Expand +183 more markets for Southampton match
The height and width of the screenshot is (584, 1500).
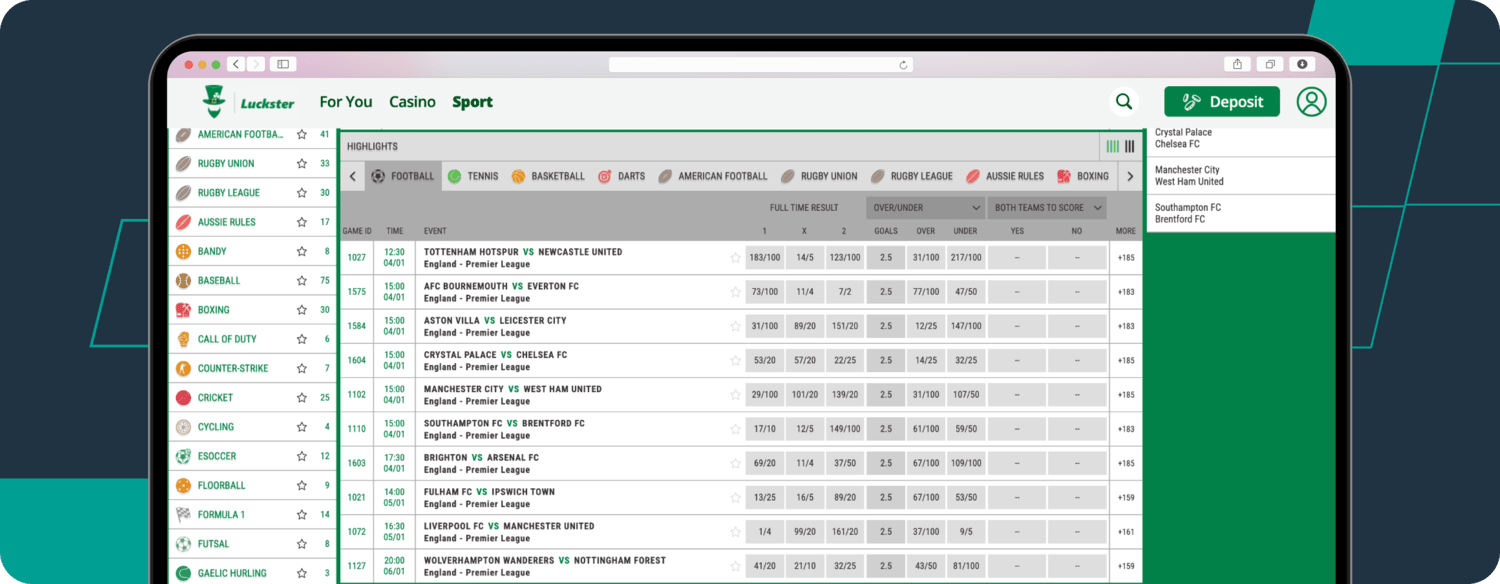point(1126,429)
